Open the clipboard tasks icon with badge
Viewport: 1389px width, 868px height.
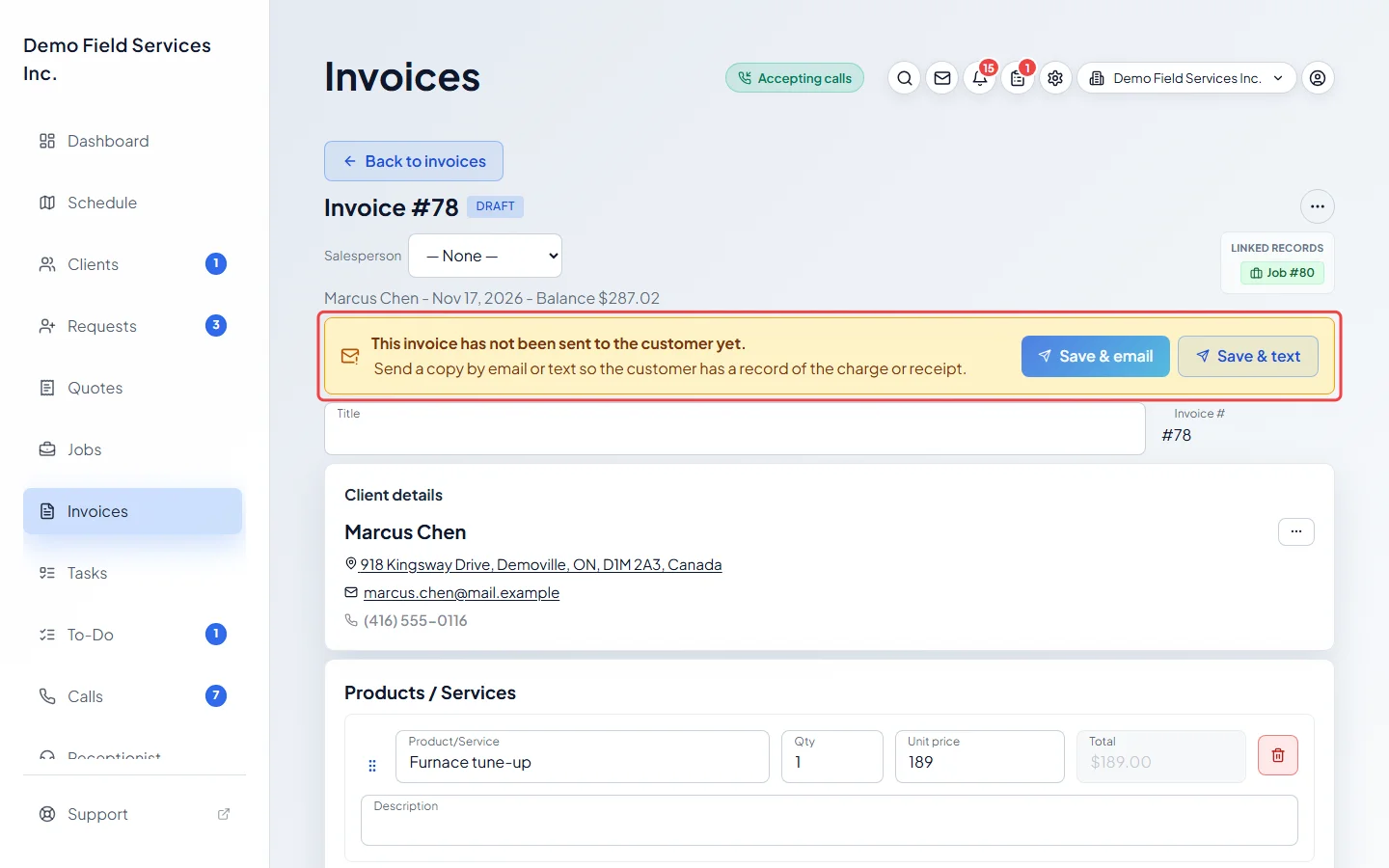(x=1018, y=78)
